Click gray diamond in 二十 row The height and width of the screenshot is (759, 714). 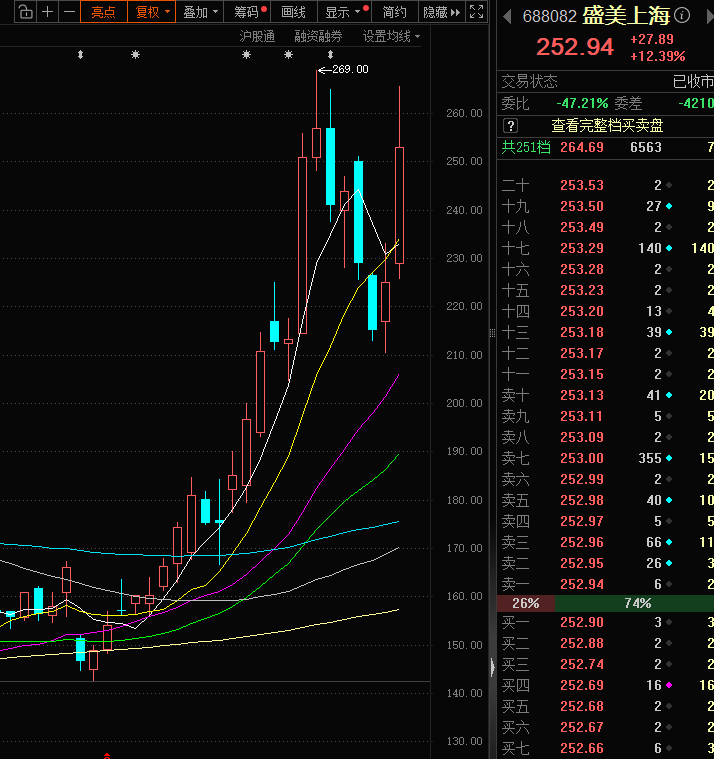point(669,185)
